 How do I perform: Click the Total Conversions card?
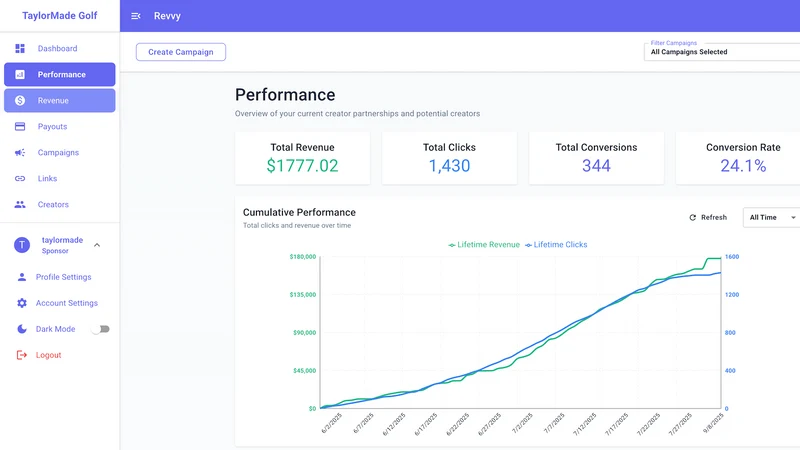tap(596, 158)
